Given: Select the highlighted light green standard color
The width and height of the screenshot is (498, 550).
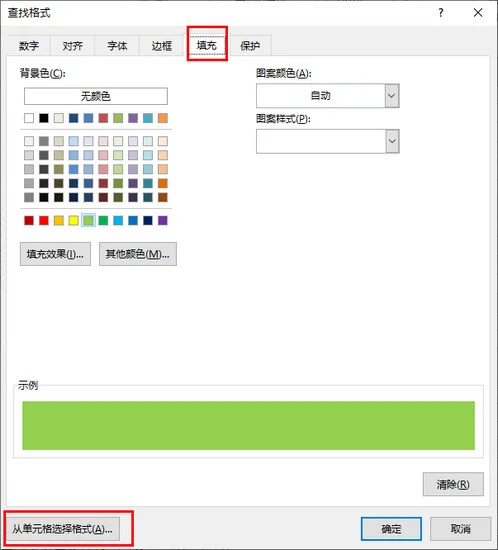Looking at the screenshot, I should click(x=88, y=220).
